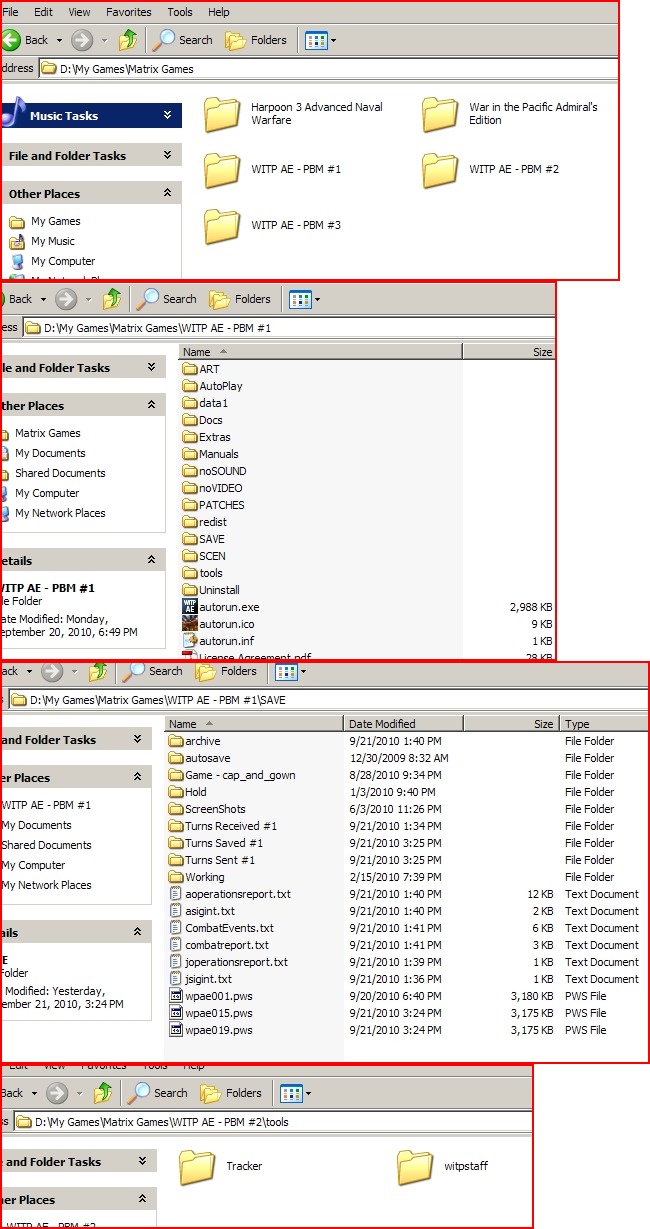Open Matrix Games link in Other Places
Viewport: 650px width, 1229px height.
point(48,433)
